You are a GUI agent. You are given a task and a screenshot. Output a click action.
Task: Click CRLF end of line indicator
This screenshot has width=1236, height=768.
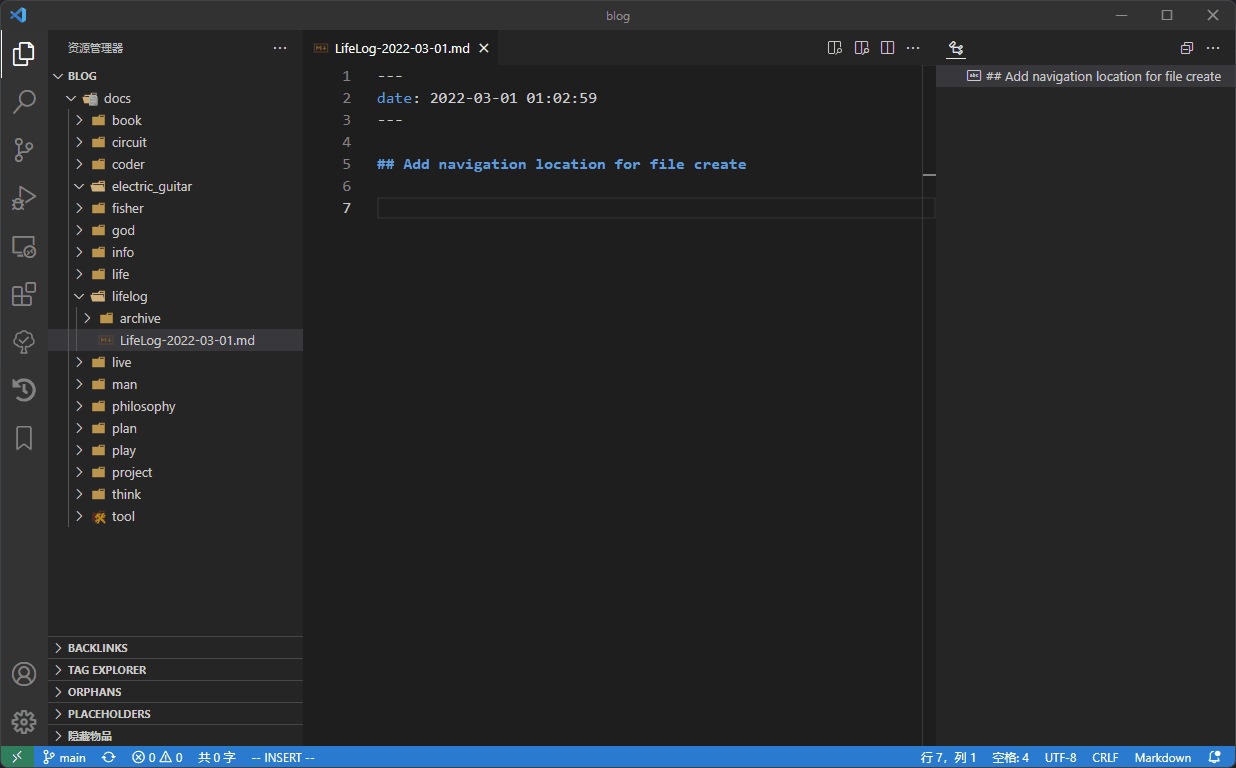coord(1105,758)
